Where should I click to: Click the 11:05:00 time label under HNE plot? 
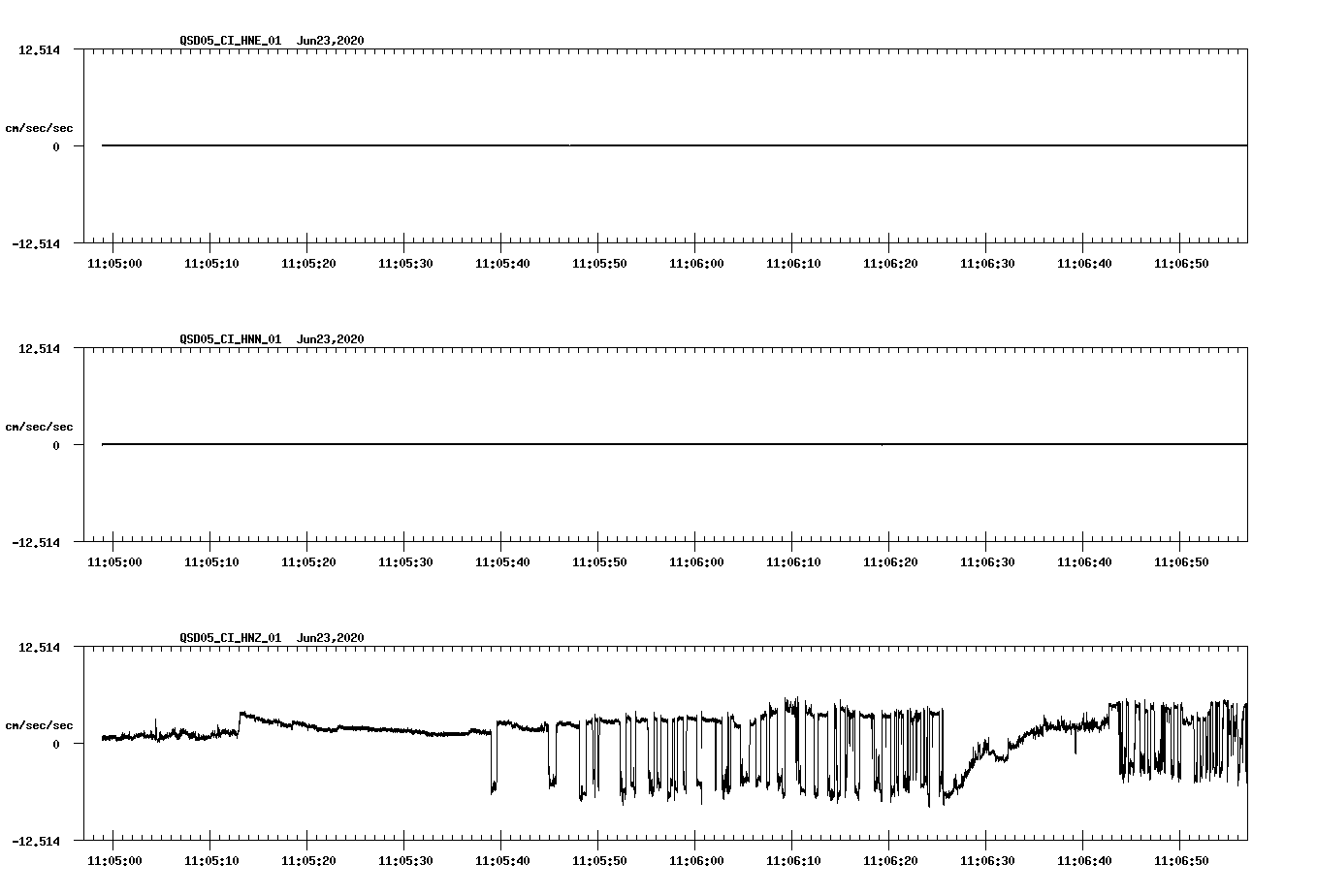[x=114, y=264]
